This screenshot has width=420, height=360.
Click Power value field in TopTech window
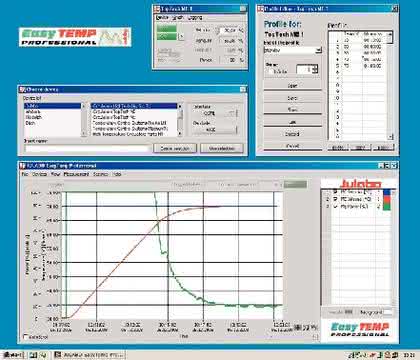(229, 60)
